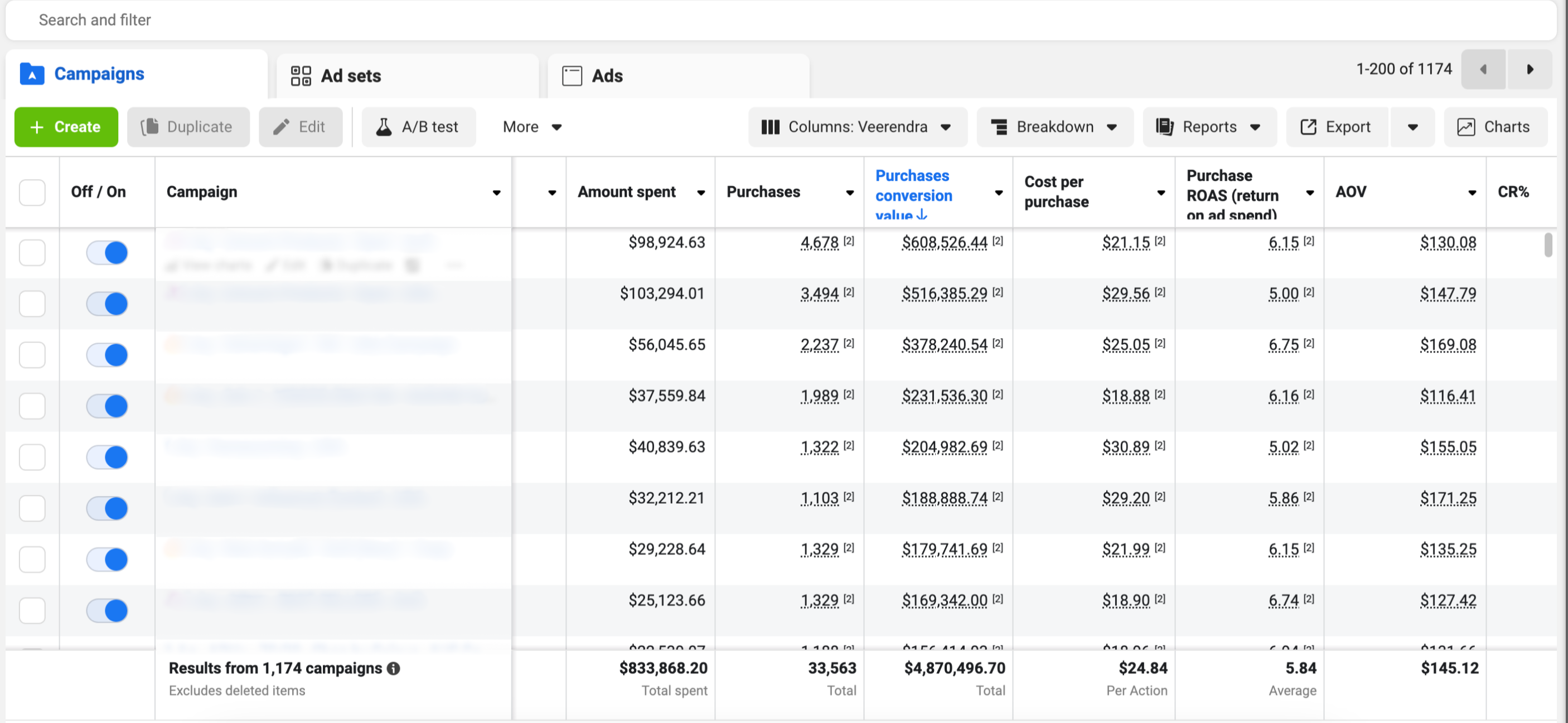Click the Columns icon for Veerendra preset
This screenshot has width=1568, height=723.
pyautogui.click(x=770, y=127)
